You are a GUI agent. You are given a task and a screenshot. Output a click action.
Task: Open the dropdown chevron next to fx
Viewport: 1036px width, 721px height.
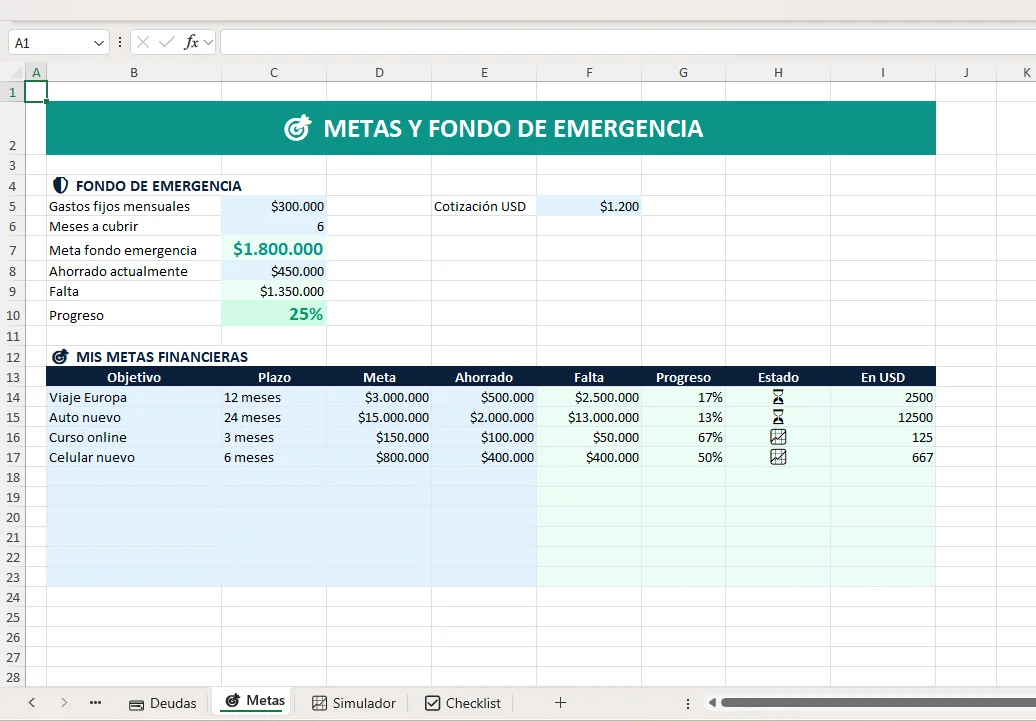[x=207, y=42]
